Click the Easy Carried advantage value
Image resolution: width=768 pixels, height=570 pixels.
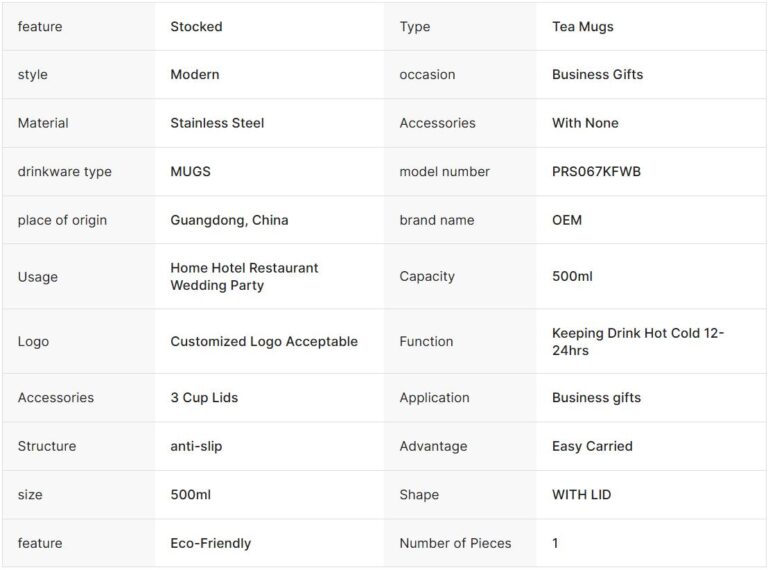592,446
